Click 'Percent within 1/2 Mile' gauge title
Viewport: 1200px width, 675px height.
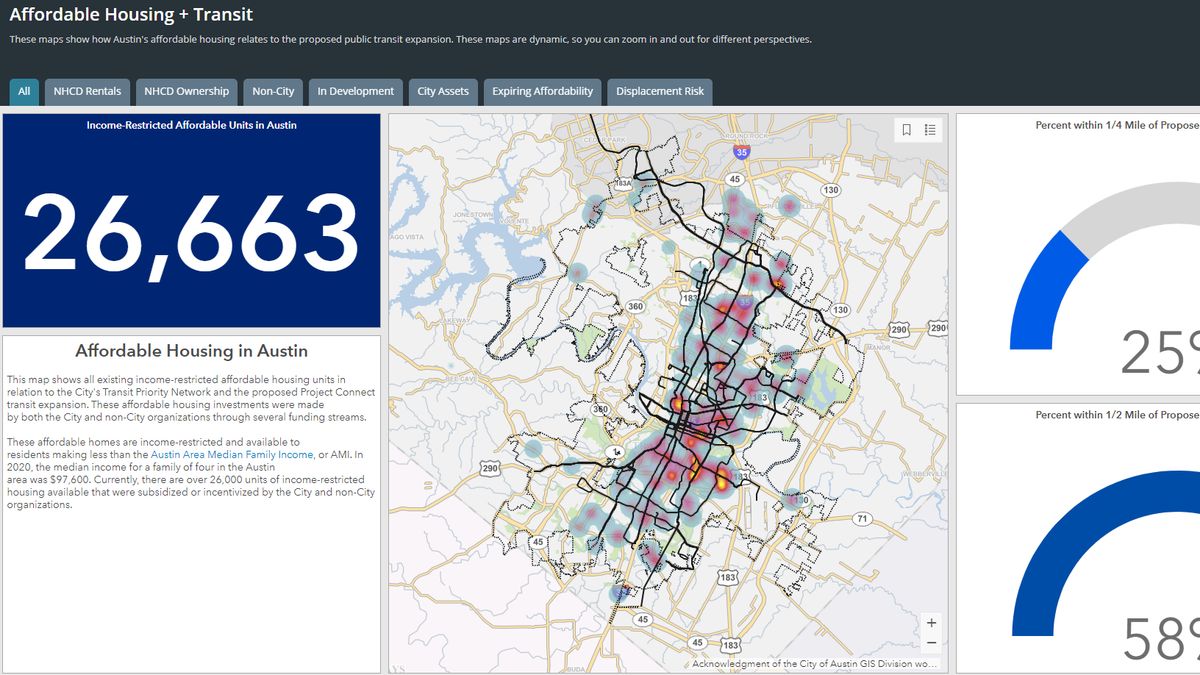click(1117, 414)
